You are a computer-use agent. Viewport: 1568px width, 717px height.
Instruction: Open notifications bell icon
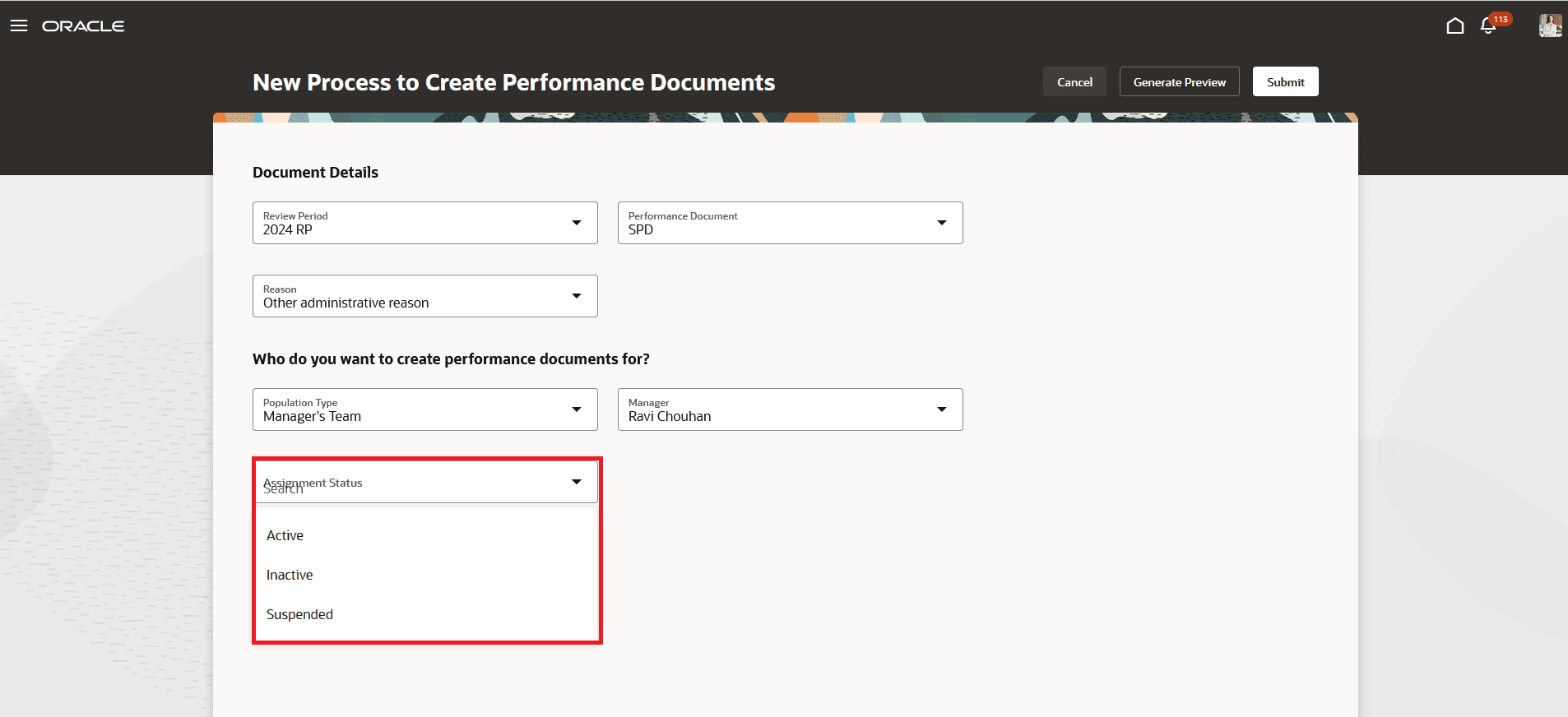(x=1487, y=26)
